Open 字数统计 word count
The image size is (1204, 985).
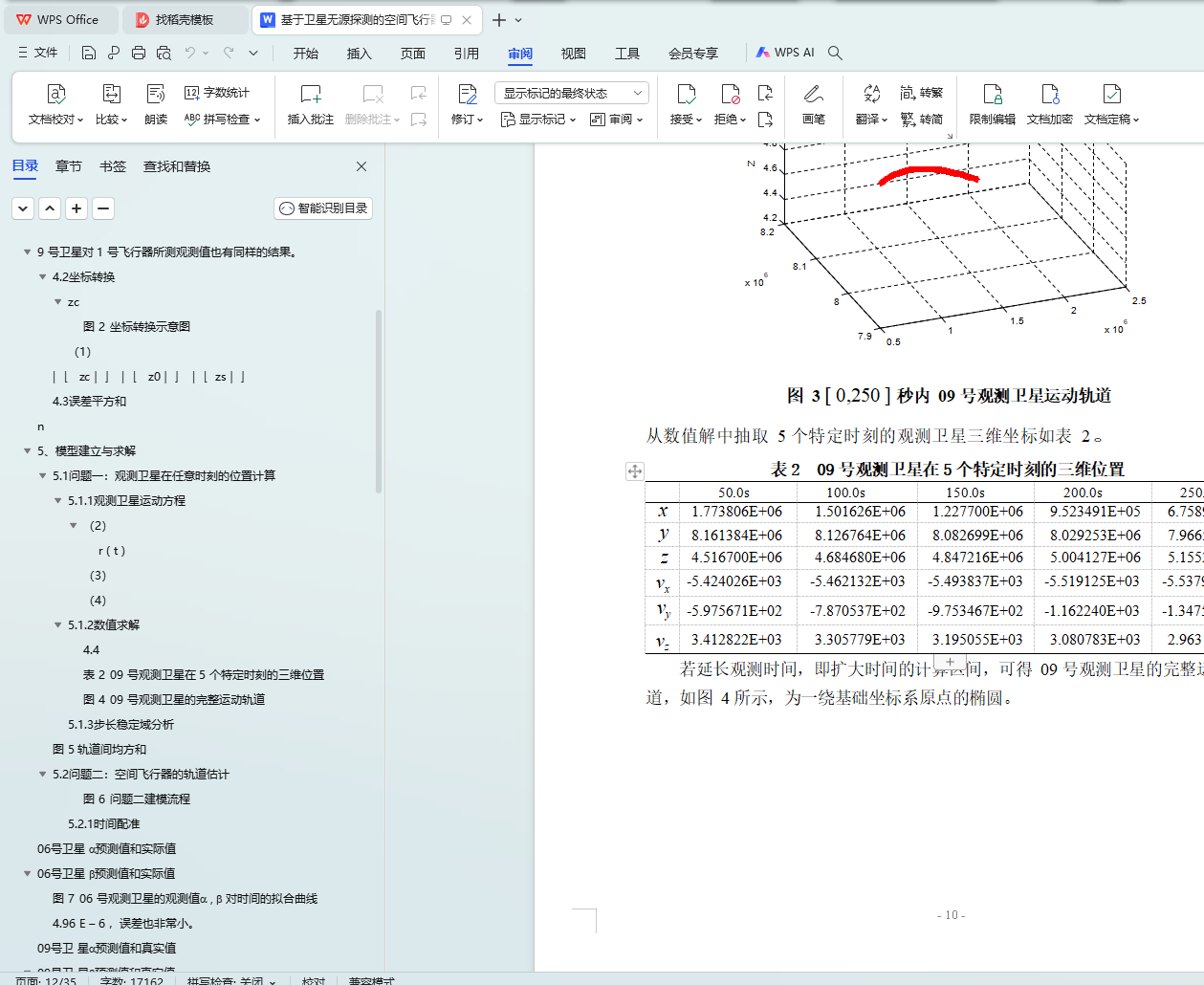point(217,93)
